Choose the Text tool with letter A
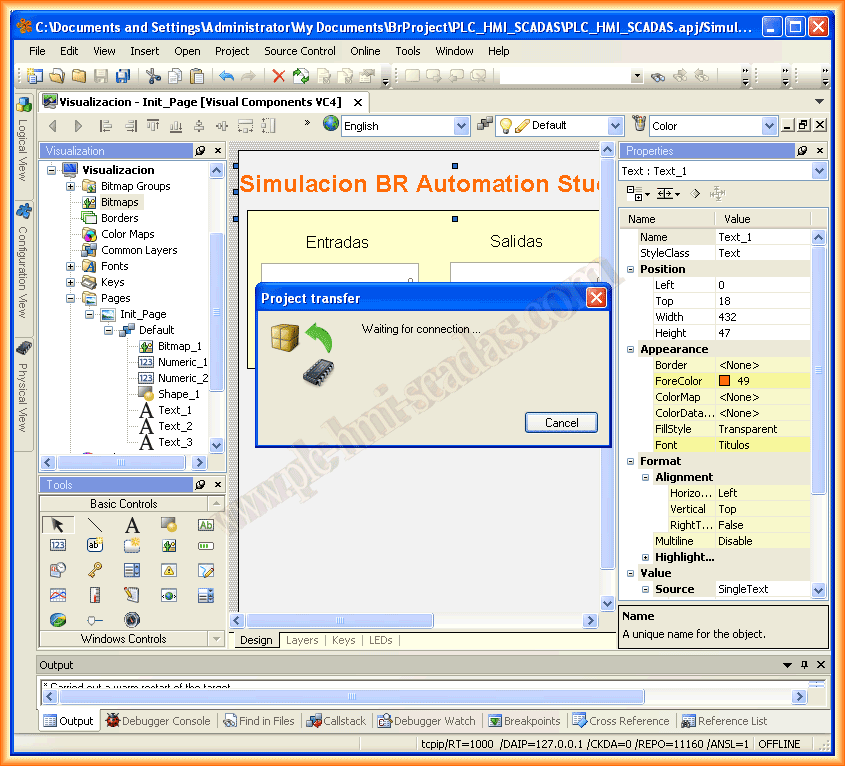Image resolution: width=845 pixels, height=766 pixels. point(131,524)
